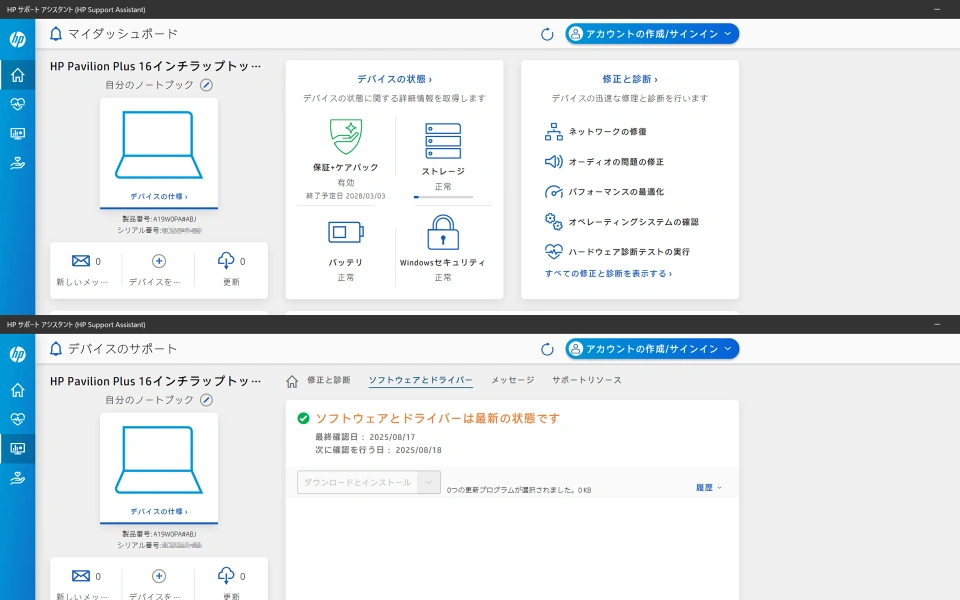Open heart health sidebar icon in マイダッシュボード window

(x=18, y=104)
